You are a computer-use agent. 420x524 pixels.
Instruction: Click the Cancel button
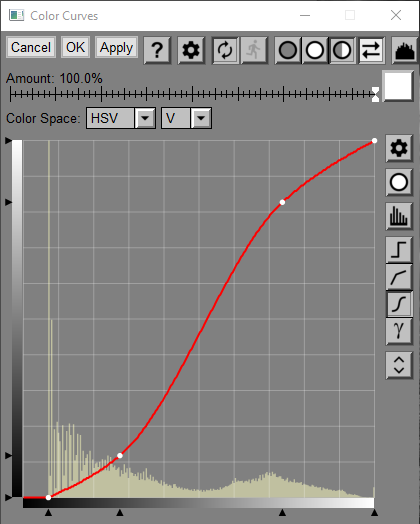(31, 47)
